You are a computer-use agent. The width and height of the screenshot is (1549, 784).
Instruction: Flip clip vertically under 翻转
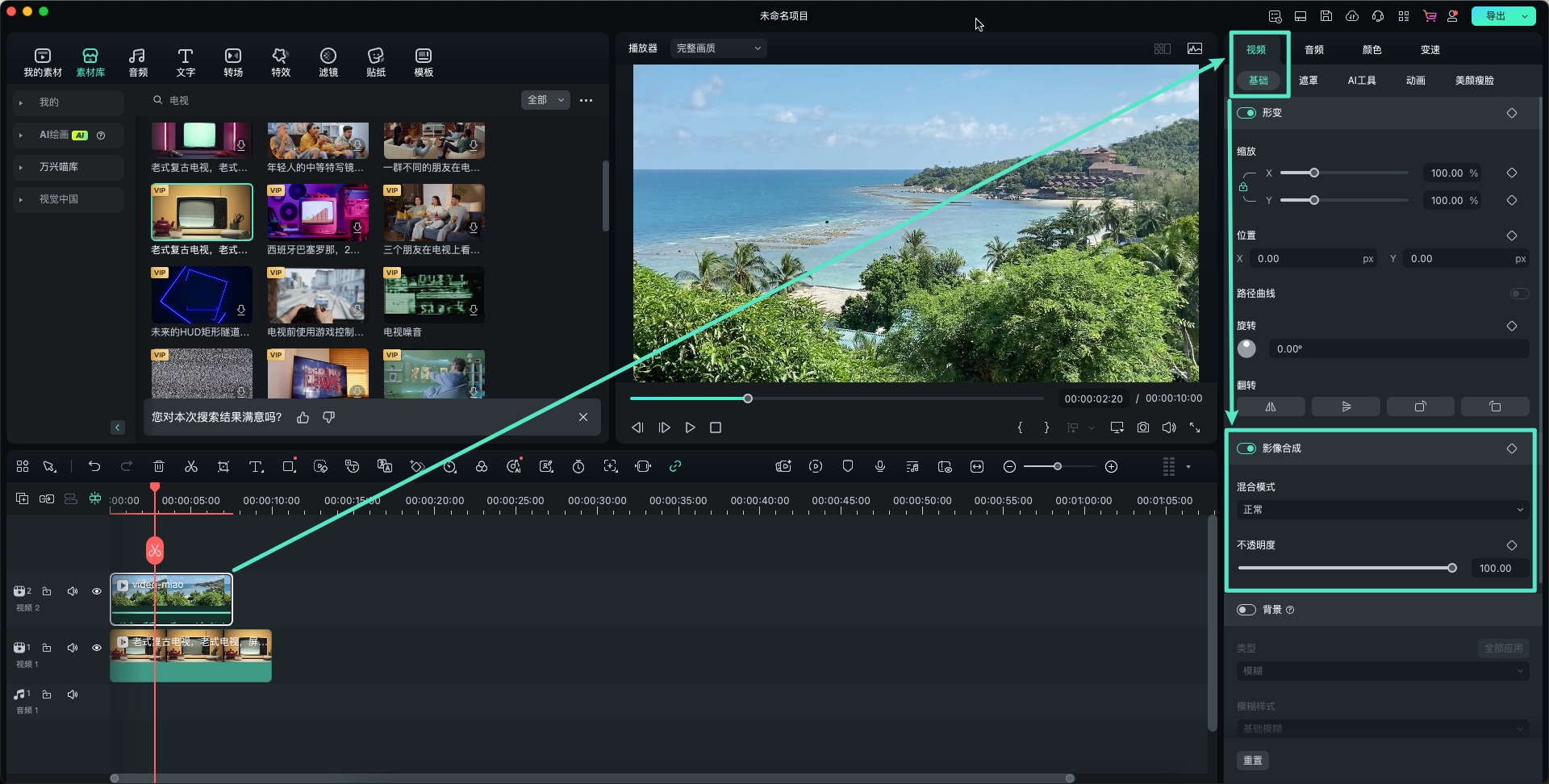tap(1346, 407)
